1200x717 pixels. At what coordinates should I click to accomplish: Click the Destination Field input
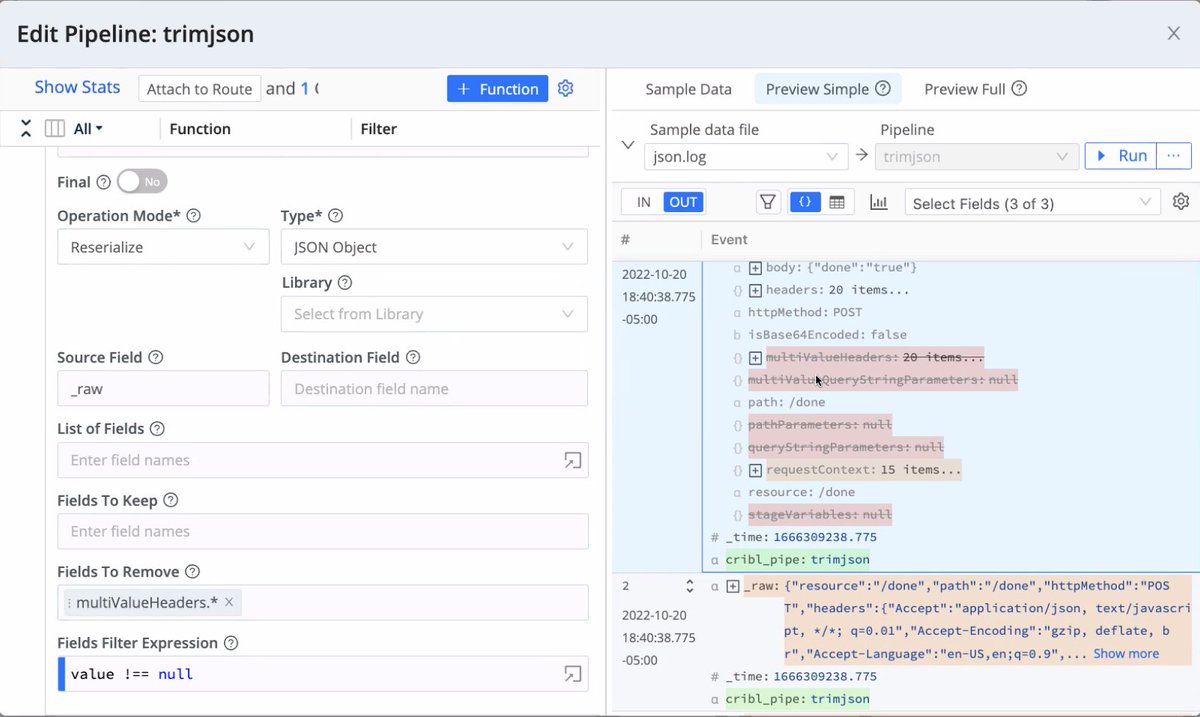pos(434,389)
